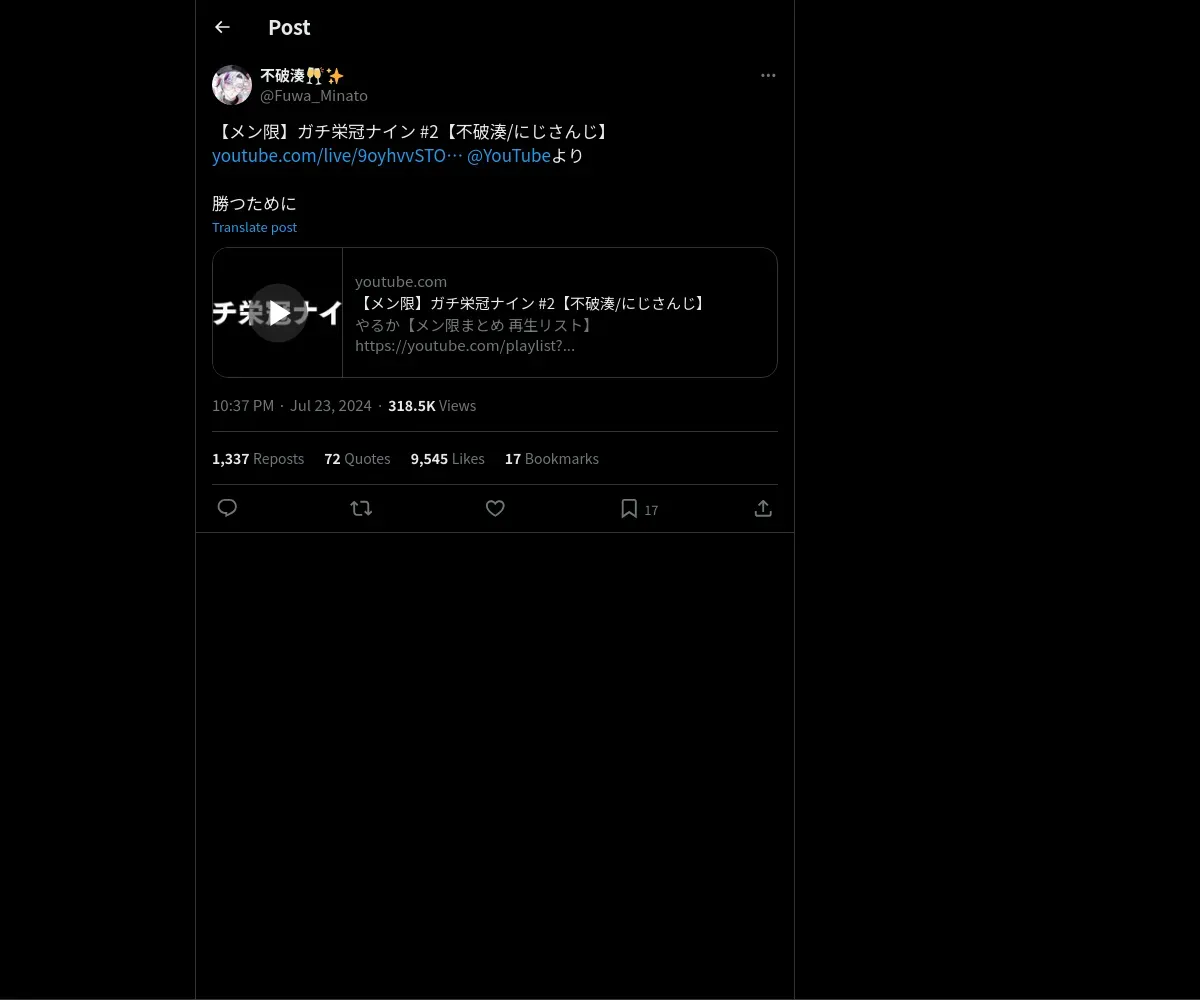Open the reply speech bubble icon

click(x=227, y=508)
